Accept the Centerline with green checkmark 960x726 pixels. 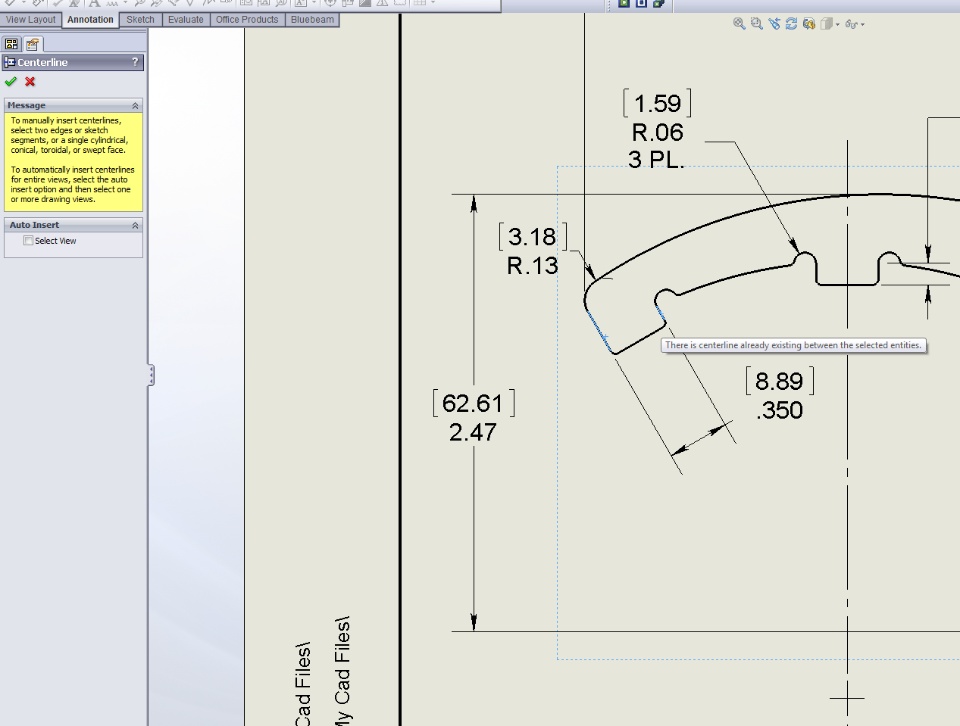coord(10,81)
